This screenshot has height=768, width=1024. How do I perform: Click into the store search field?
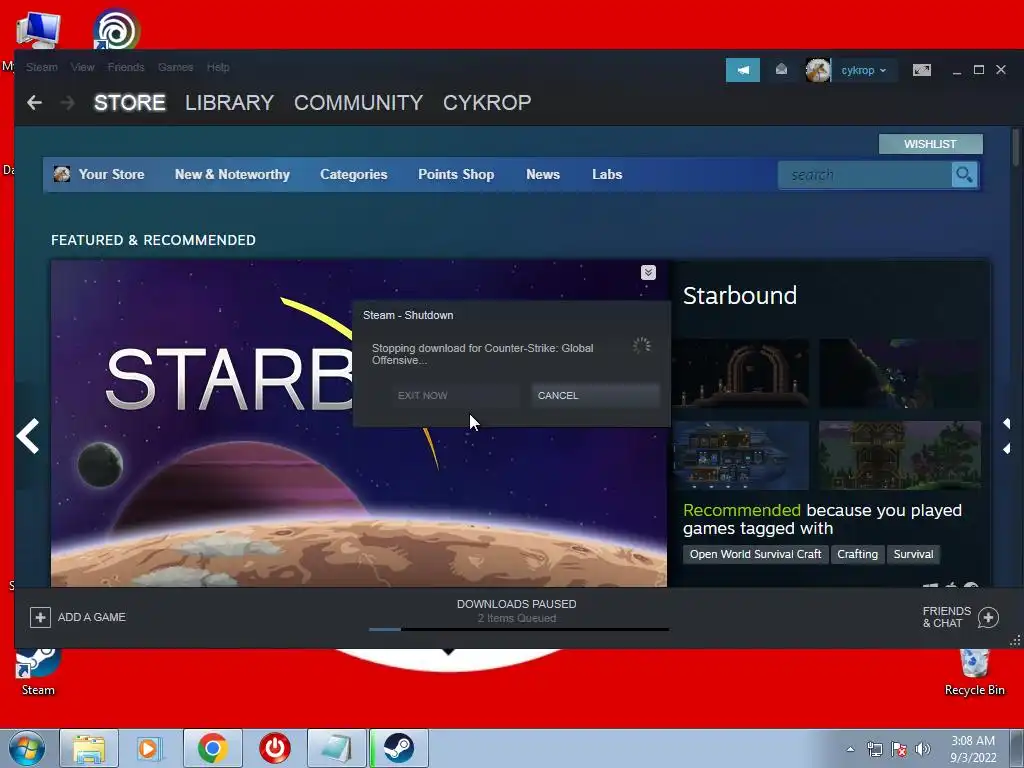click(865, 174)
